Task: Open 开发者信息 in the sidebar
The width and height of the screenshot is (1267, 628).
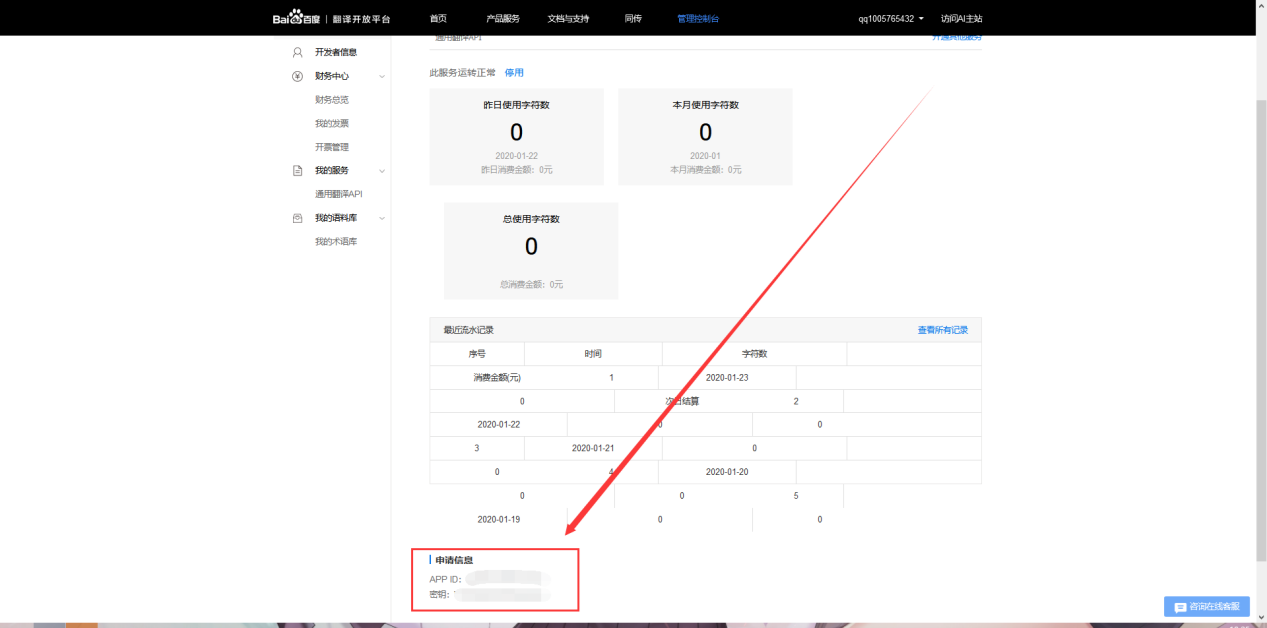Action: [336, 52]
